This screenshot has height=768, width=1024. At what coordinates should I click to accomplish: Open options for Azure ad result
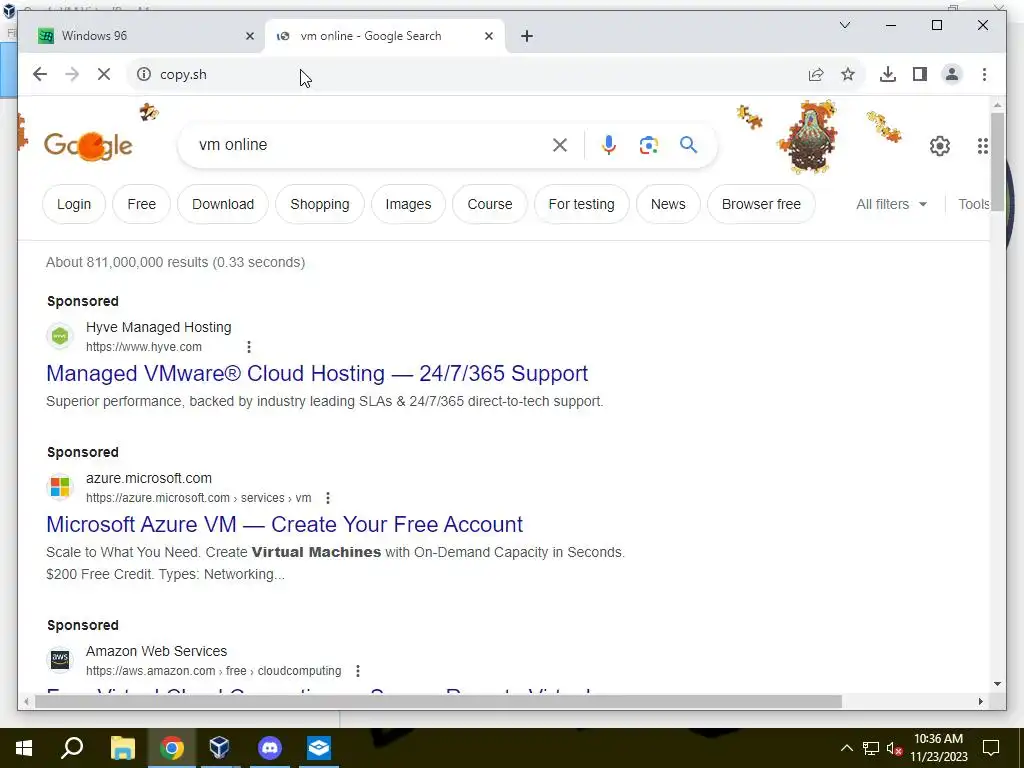[328, 498]
